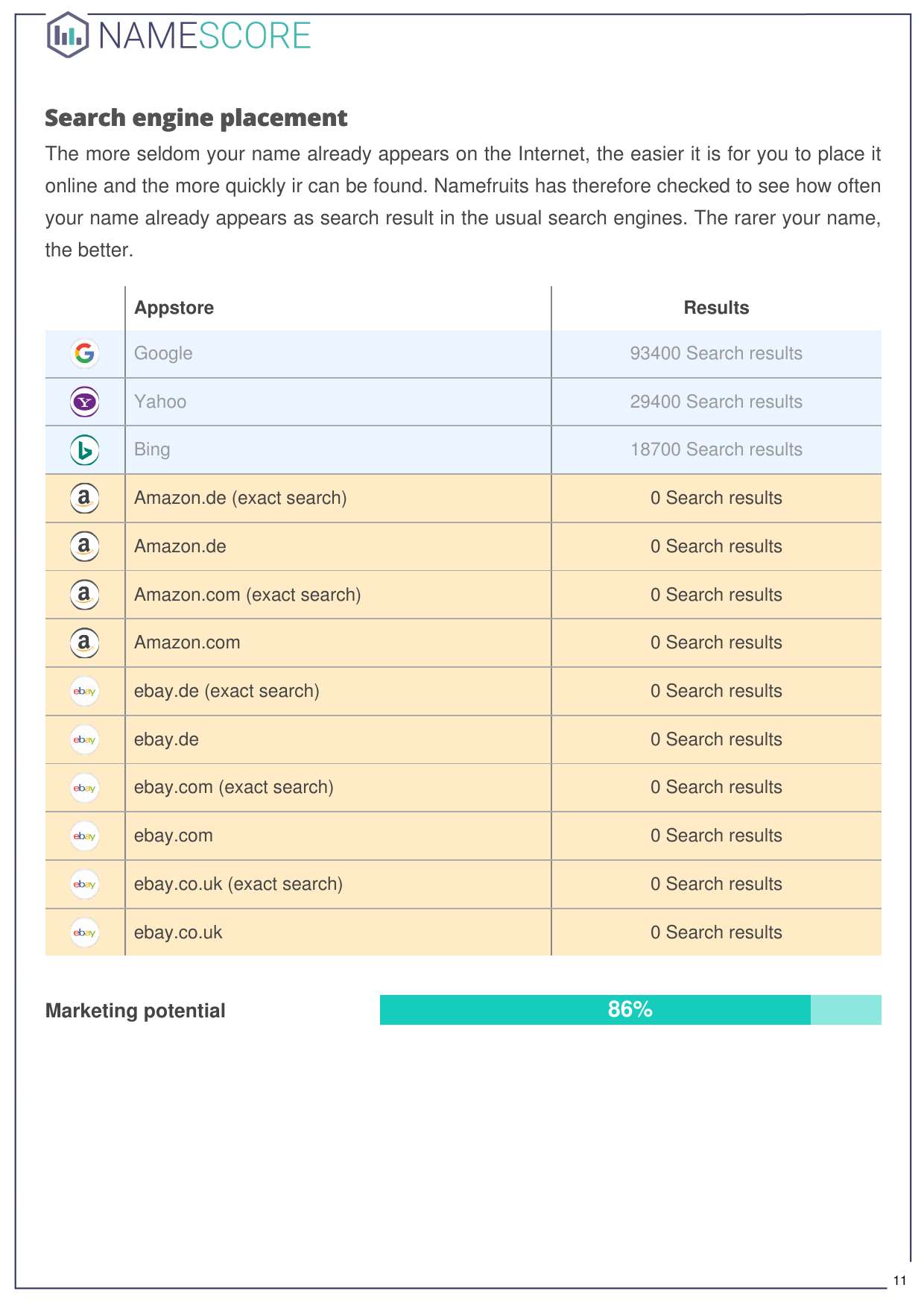Click the Amazon.de exact search icon
Image resolution: width=924 pixels, height=1308 pixels.
85,498
